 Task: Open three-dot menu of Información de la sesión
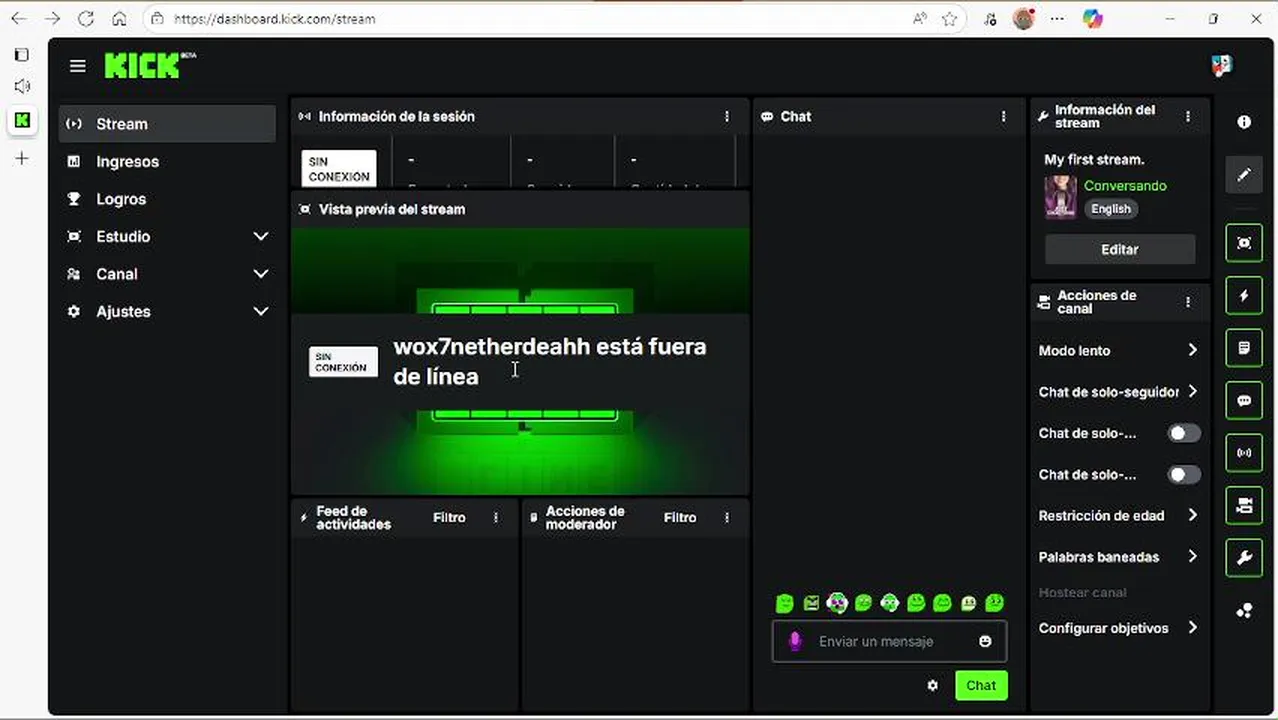click(727, 116)
